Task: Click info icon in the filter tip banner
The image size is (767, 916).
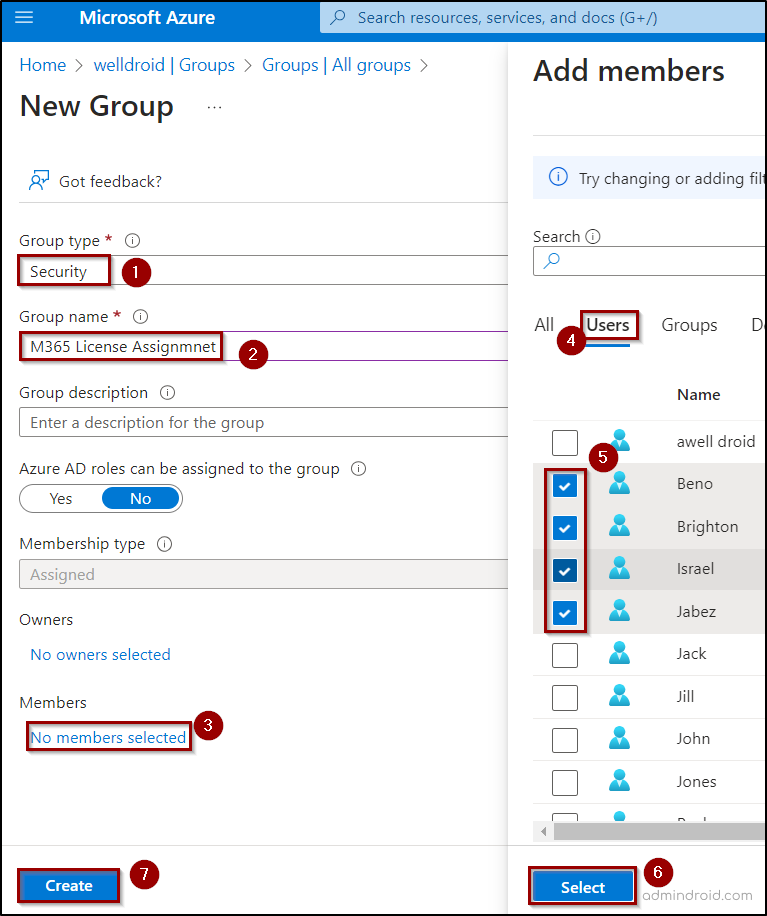Action: click(x=558, y=176)
